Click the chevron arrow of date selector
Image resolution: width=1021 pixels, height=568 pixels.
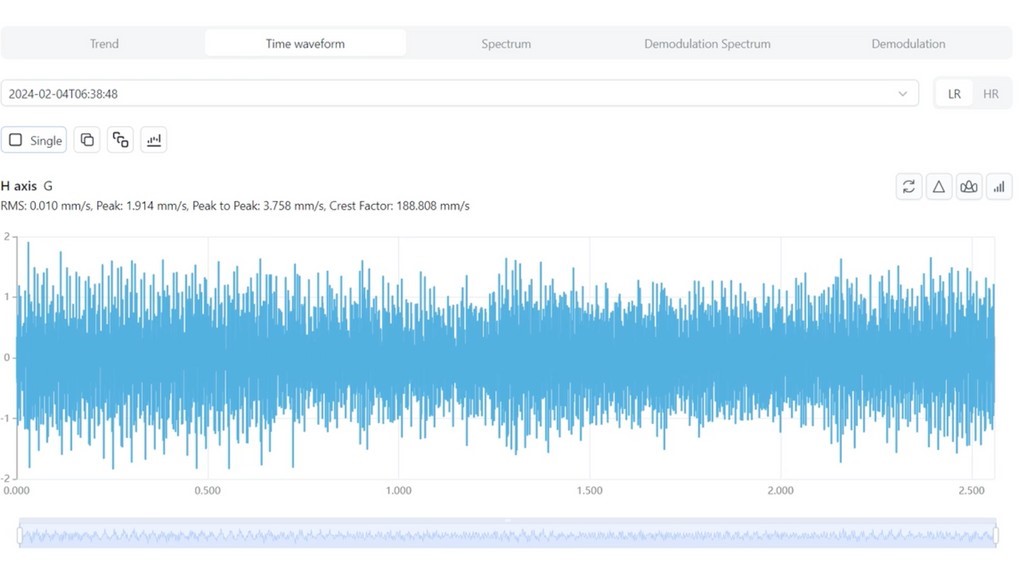(x=903, y=94)
